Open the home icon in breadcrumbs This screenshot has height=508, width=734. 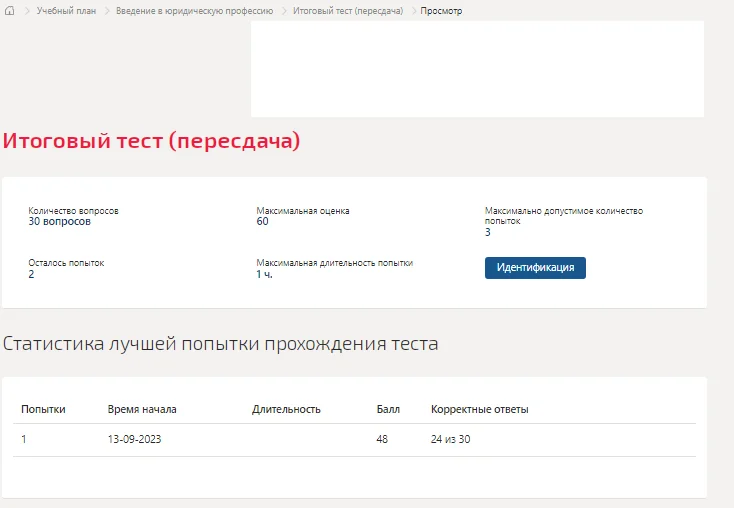(x=9, y=10)
